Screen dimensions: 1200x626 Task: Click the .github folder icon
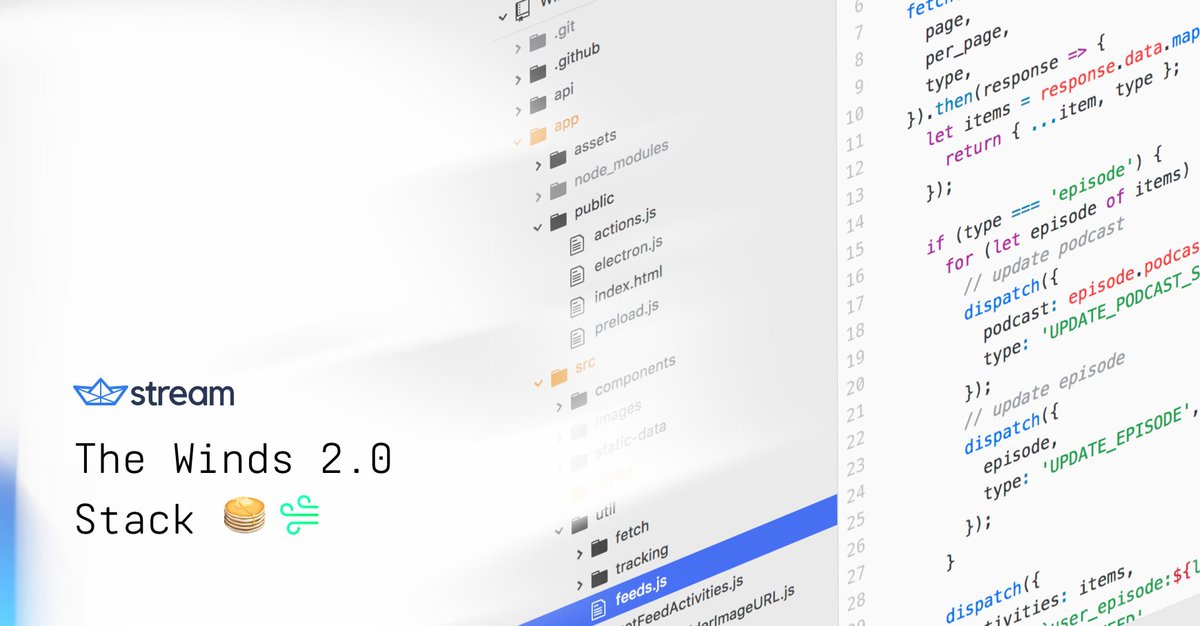538,72
